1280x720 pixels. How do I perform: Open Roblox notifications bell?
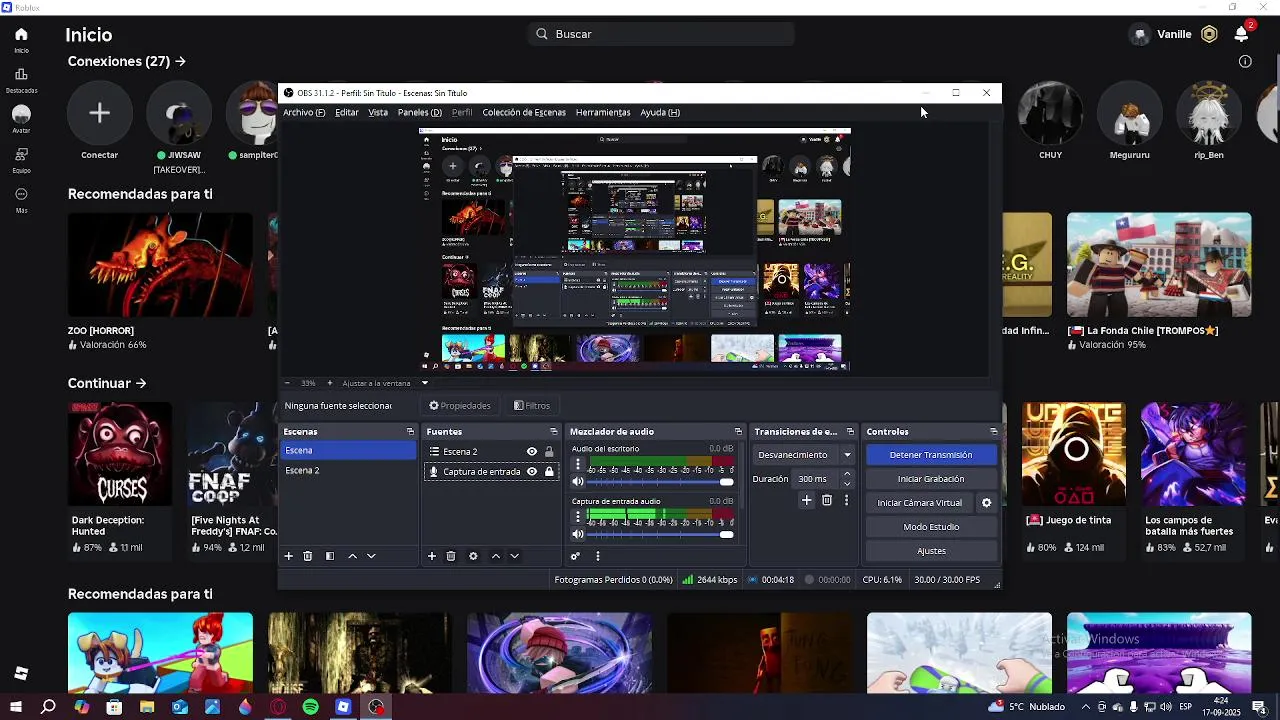tap(1241, 34)
